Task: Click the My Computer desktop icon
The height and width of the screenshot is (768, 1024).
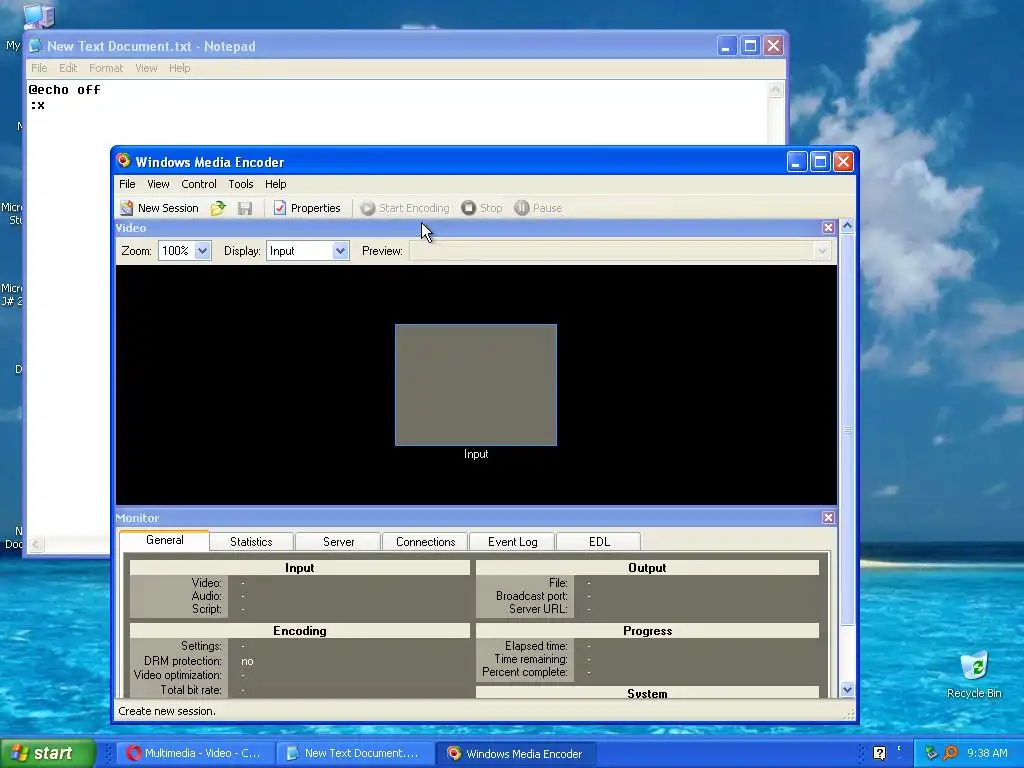Action: coord(38,16)
